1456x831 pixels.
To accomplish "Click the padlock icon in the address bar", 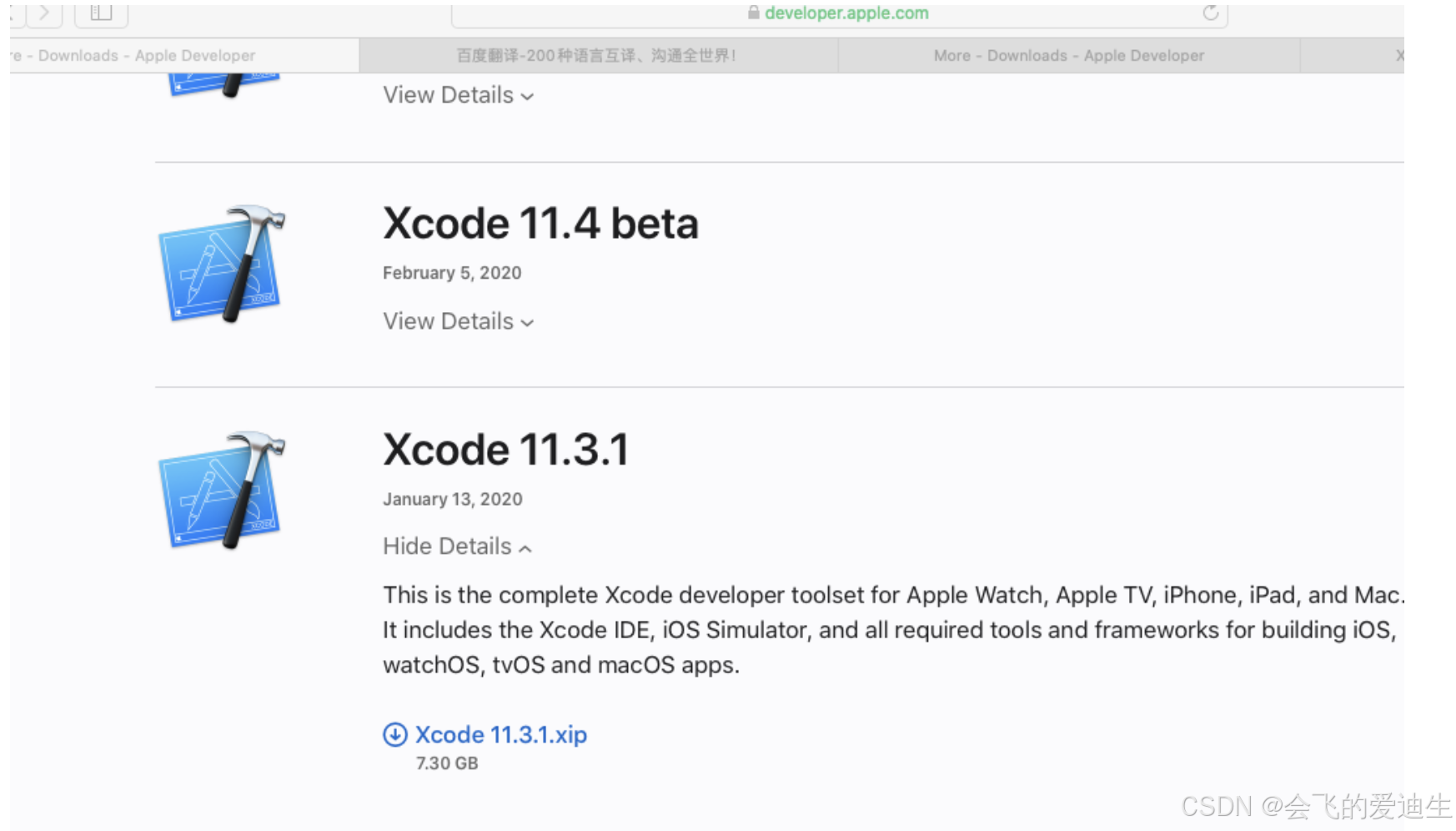I will point(753,13).
